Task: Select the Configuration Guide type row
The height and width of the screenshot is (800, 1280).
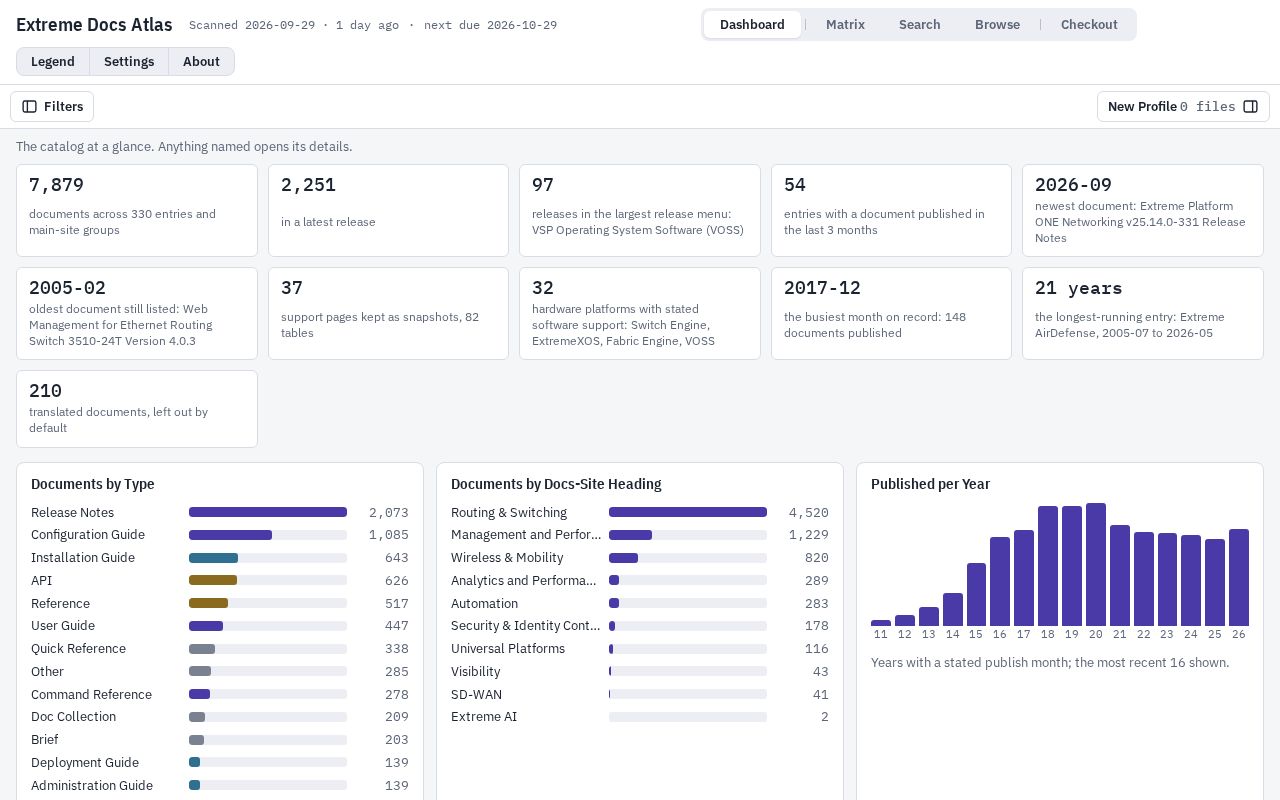Action: pos(220,535)
